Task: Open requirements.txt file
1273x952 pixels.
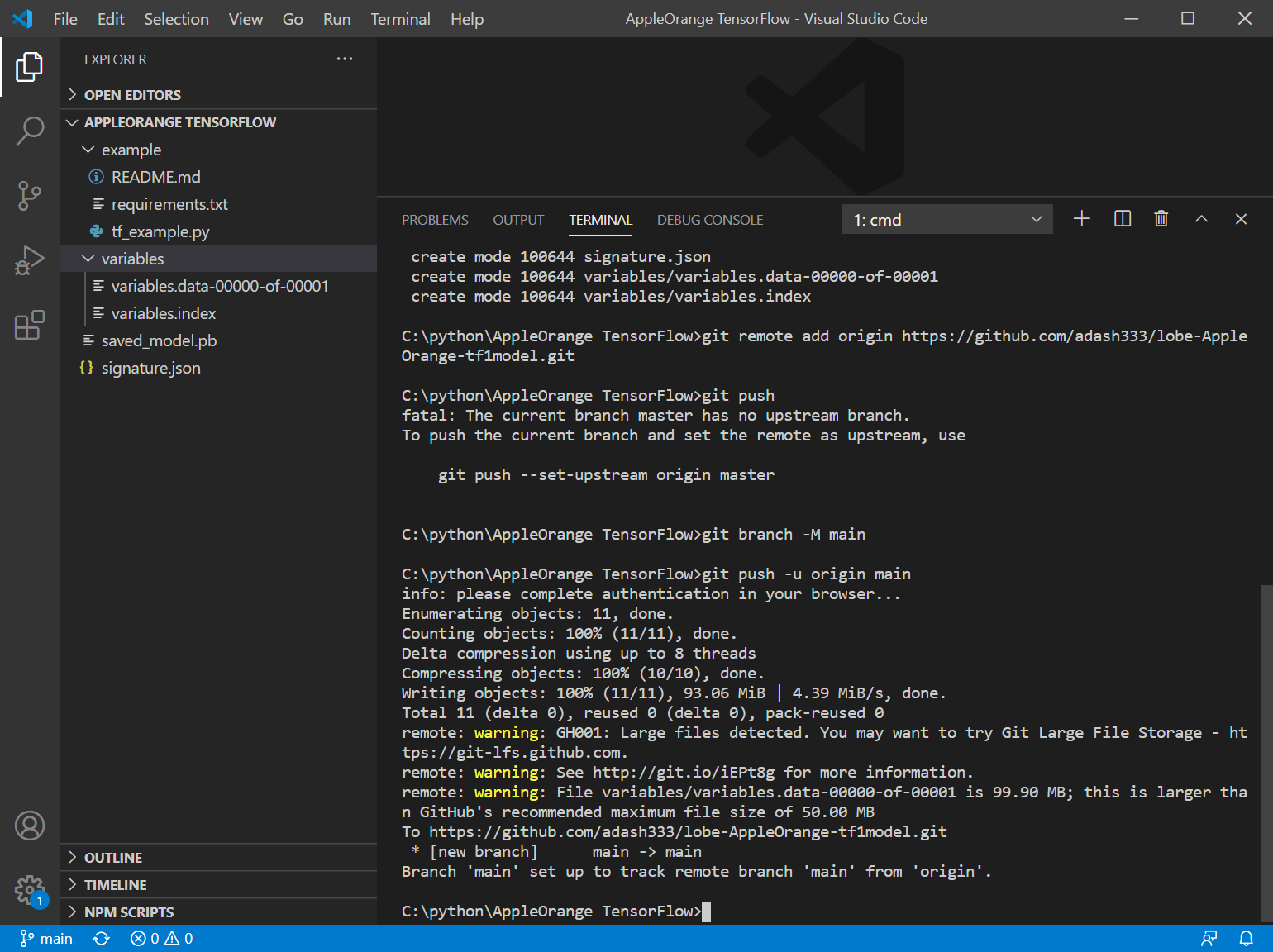Action: [x=218, y=204]
